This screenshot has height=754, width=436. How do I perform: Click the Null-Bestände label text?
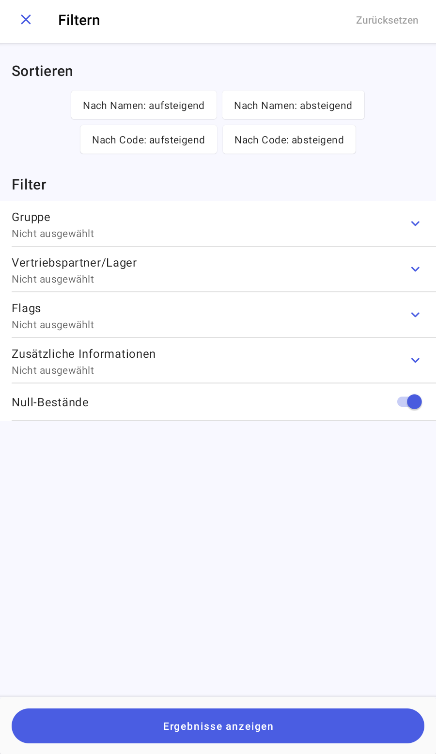[50, 402]
